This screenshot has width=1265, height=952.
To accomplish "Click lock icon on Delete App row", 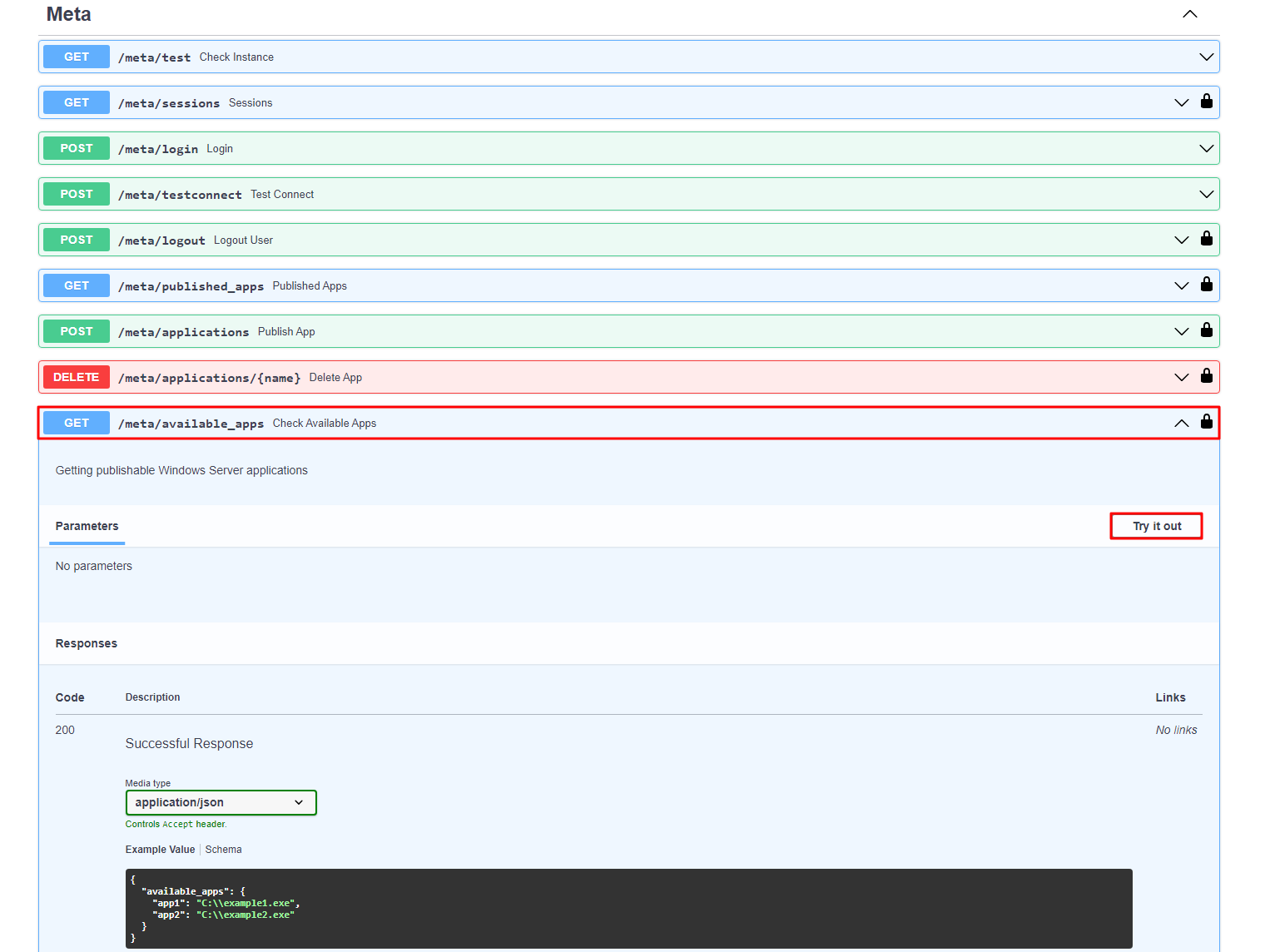I will [x=1206, y=376].
